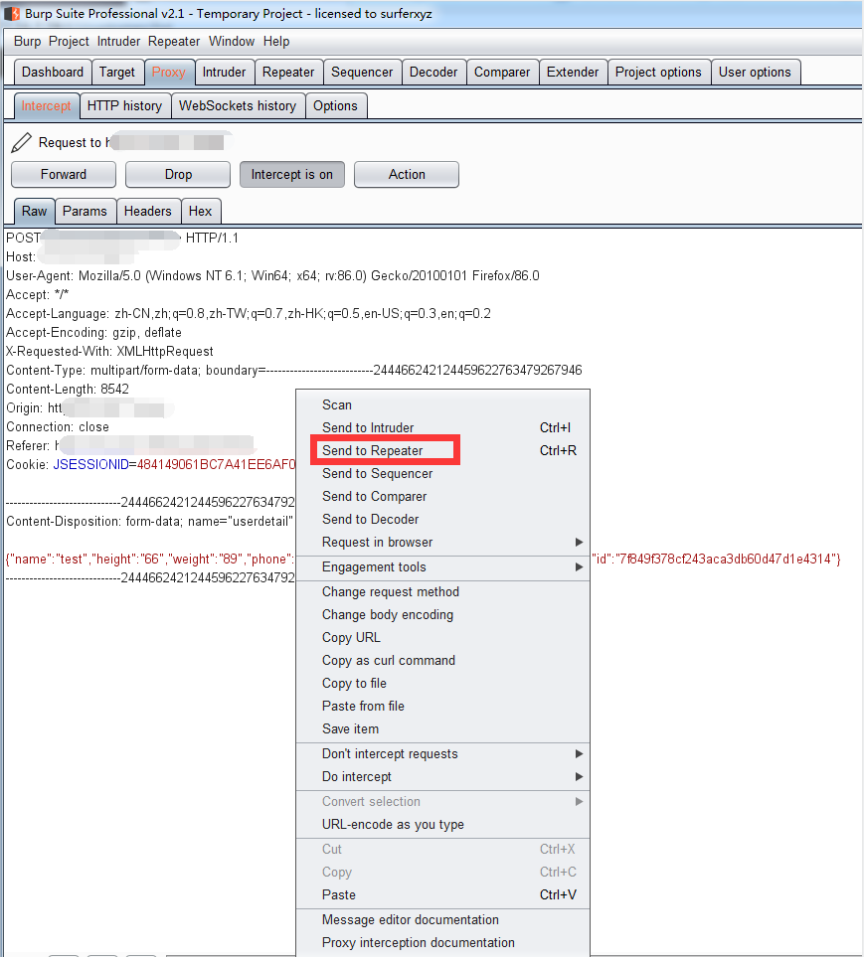This screenshot has height=957, width=864.
Task: Switch to the Decoder tab
Action: [433, 72]
